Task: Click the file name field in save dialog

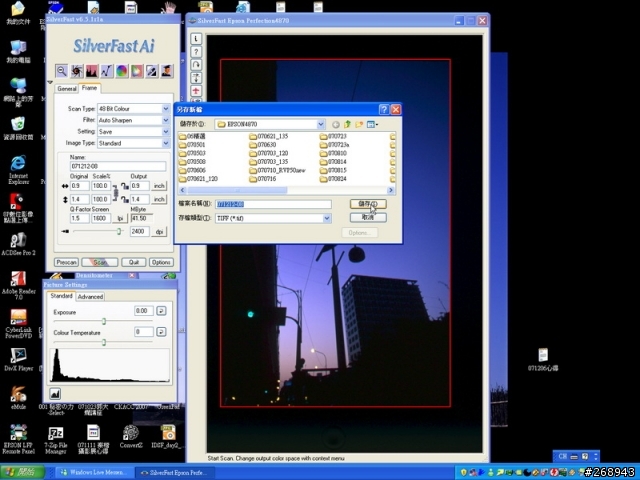Action: coord(273,204)
